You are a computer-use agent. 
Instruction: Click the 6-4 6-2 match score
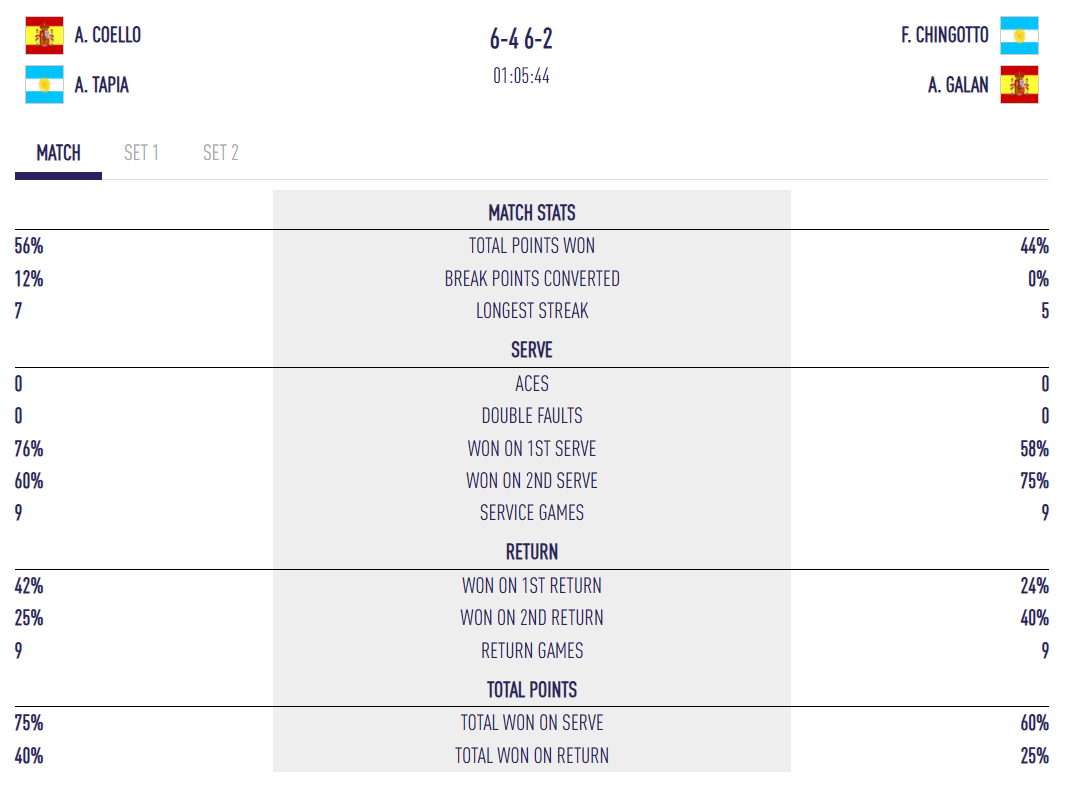point(521,39)
